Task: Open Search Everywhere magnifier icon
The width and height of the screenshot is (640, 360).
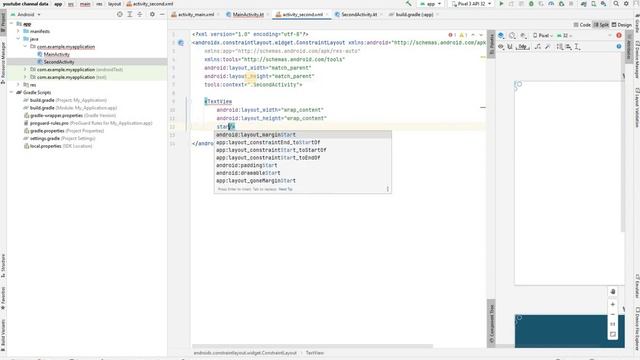Action: tap(616, 4)
